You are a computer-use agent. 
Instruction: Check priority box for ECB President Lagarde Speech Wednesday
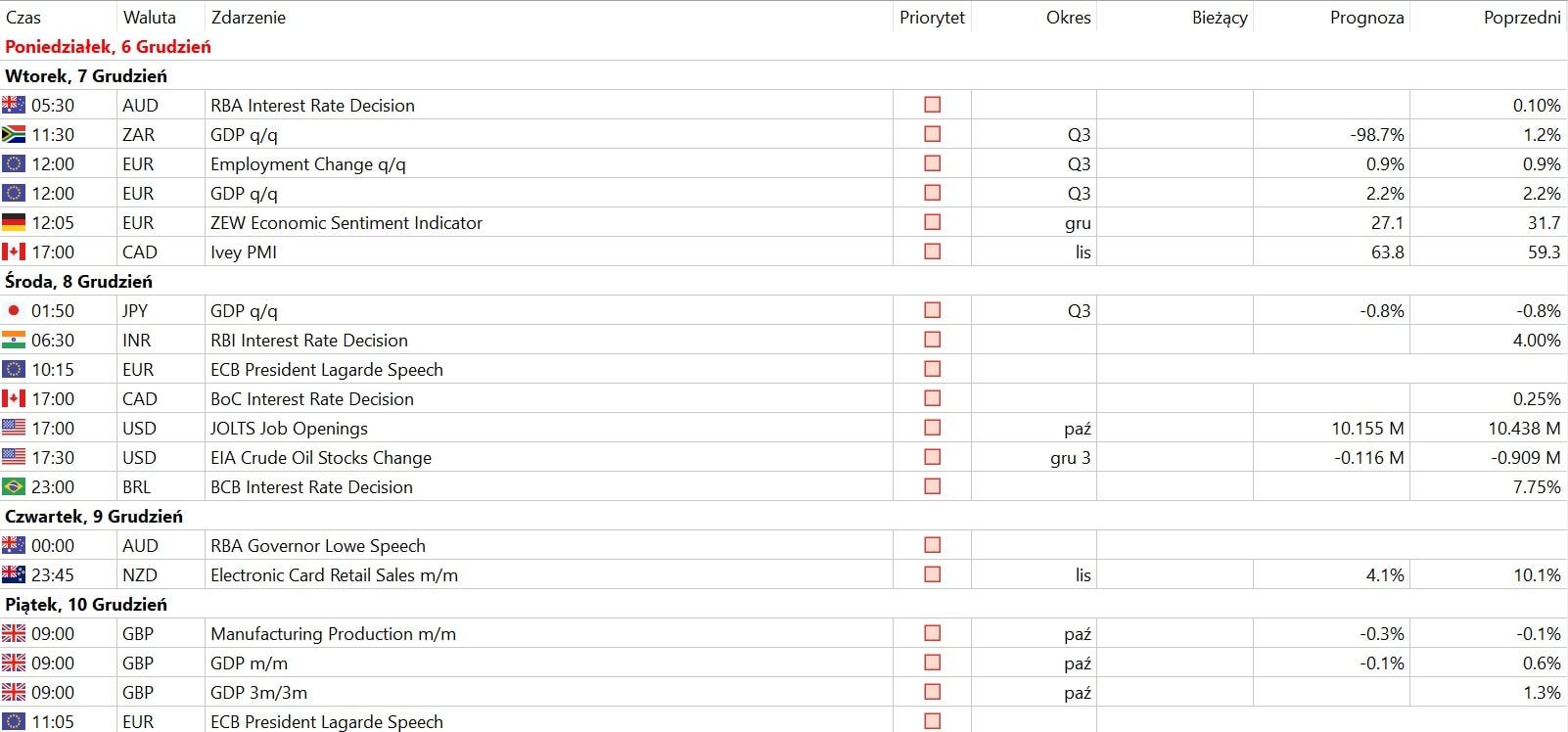coord(933,369)
